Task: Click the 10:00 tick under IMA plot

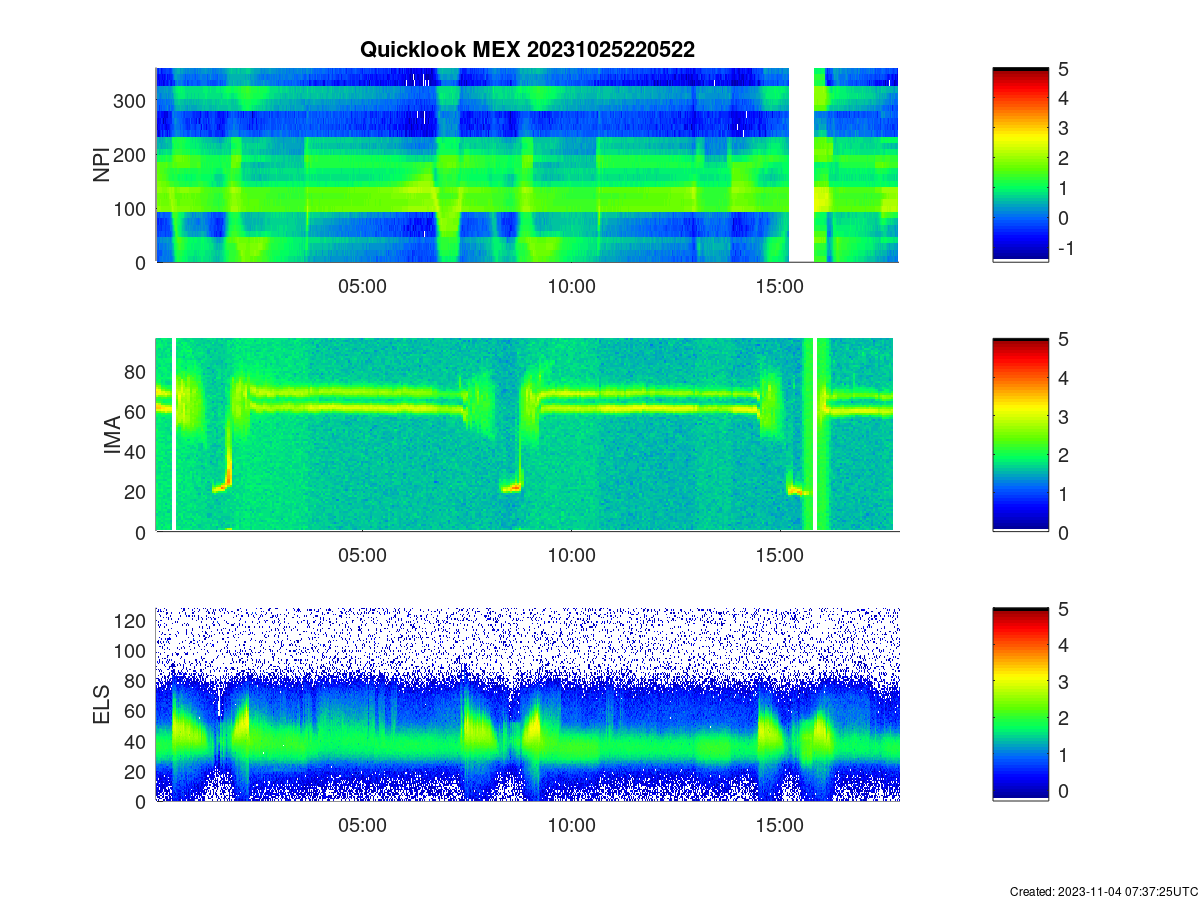Action: coord(572,555)
